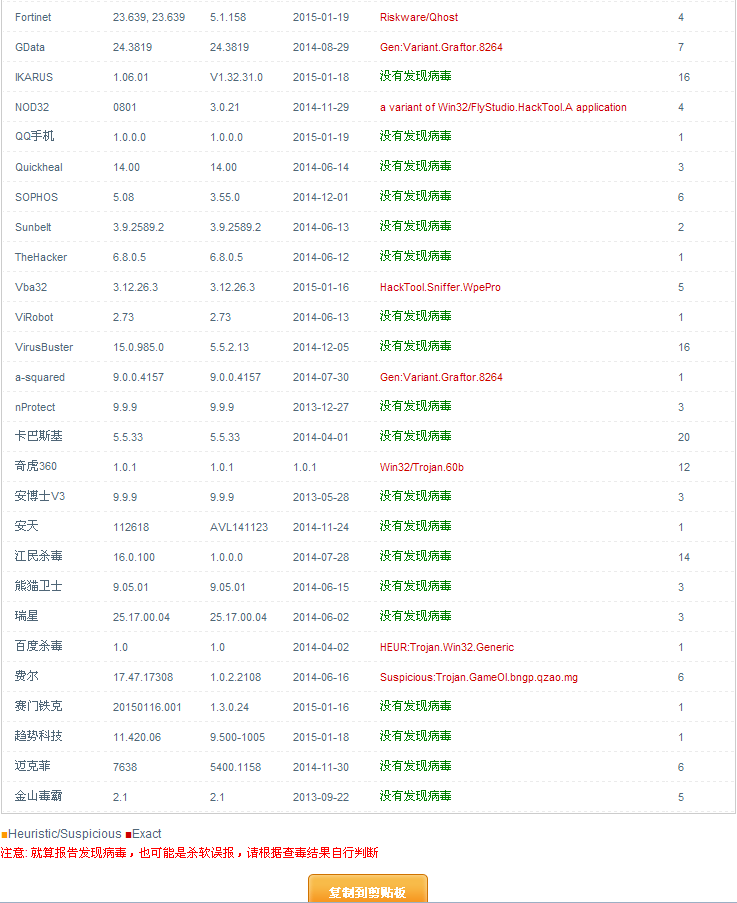The image size is (737, 903).
Task: Select Fortinet version 23.639, 23.639
Action: pyautogui.click(x=149, y=17)
